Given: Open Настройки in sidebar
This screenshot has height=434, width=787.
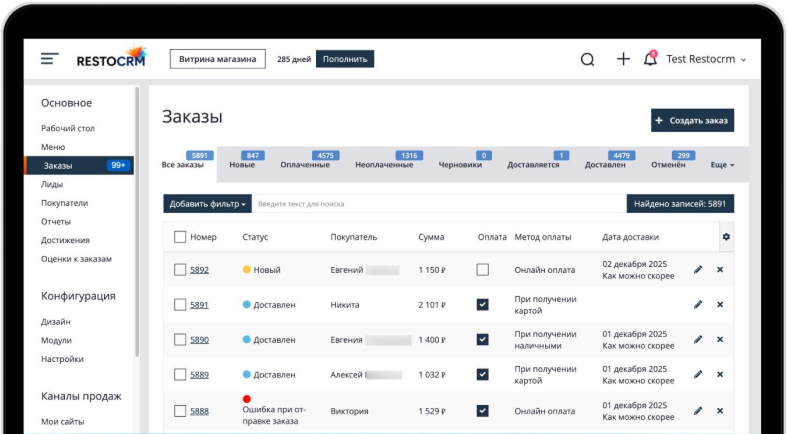Looking at the screenshot, I should (62, 359).
